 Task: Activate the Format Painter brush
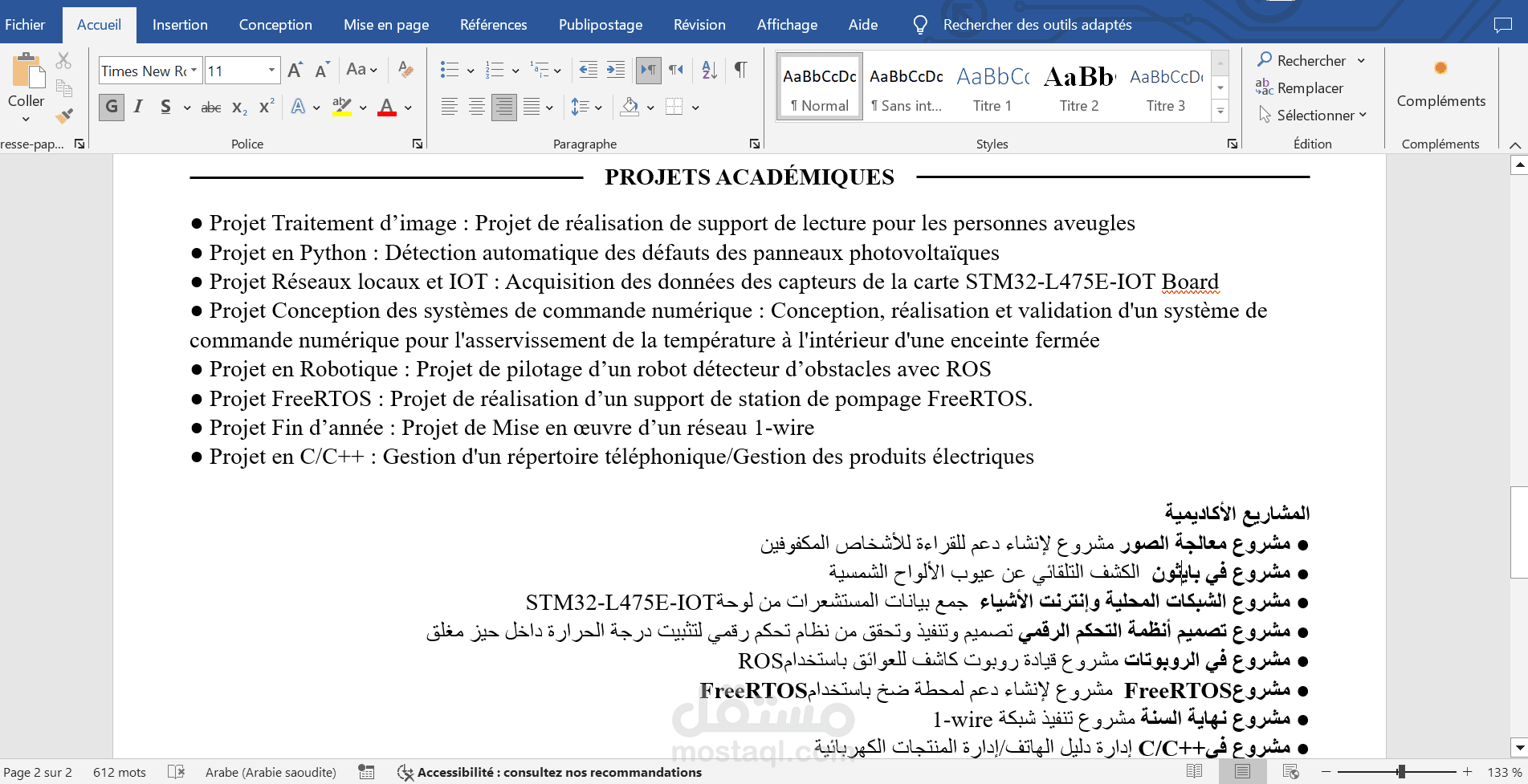click(x=63, y=116)
